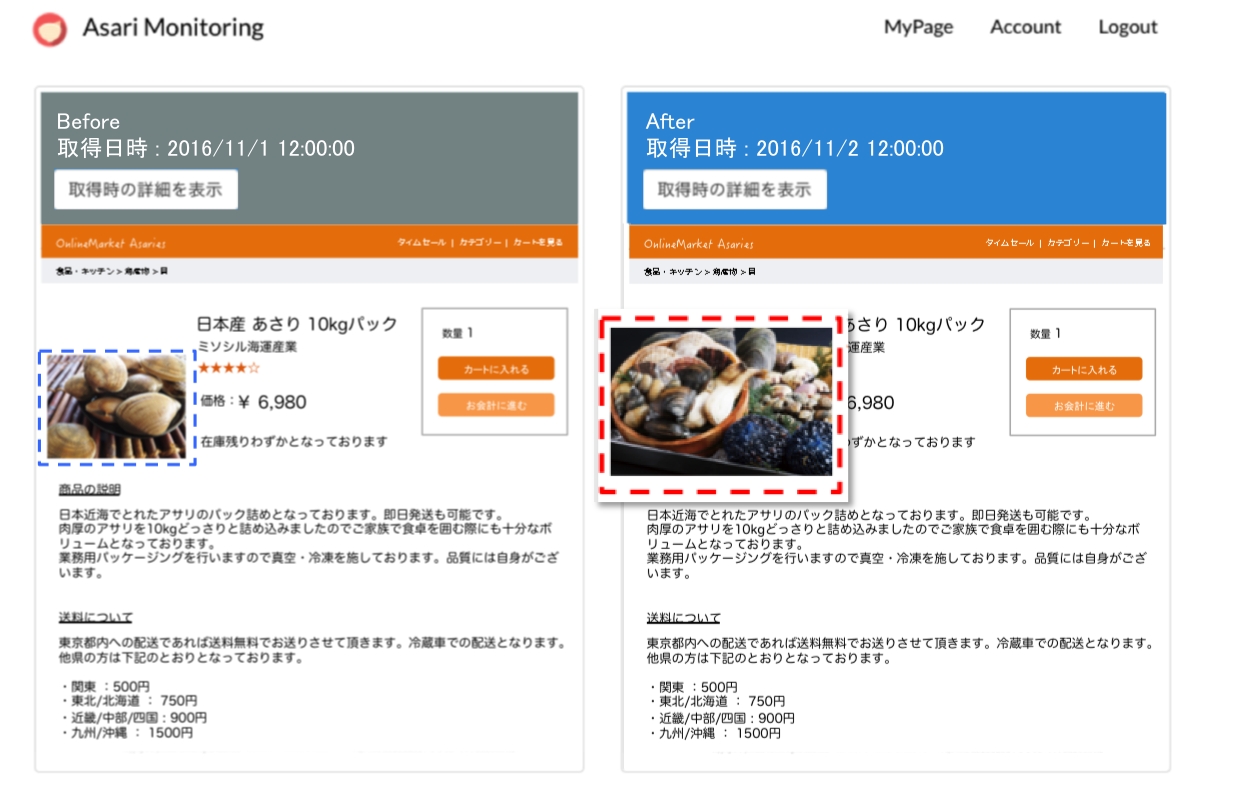
Task: Click the 数量 1 quantity in Before panel
Action: click(x=457, y=333)
